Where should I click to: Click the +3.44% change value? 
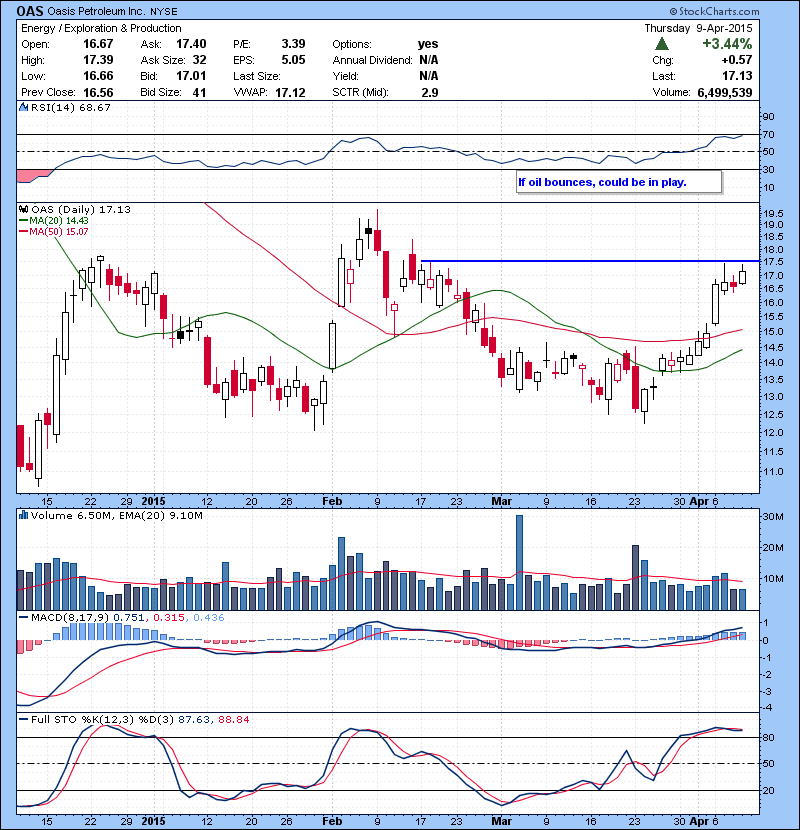click(x=727, y=43)
